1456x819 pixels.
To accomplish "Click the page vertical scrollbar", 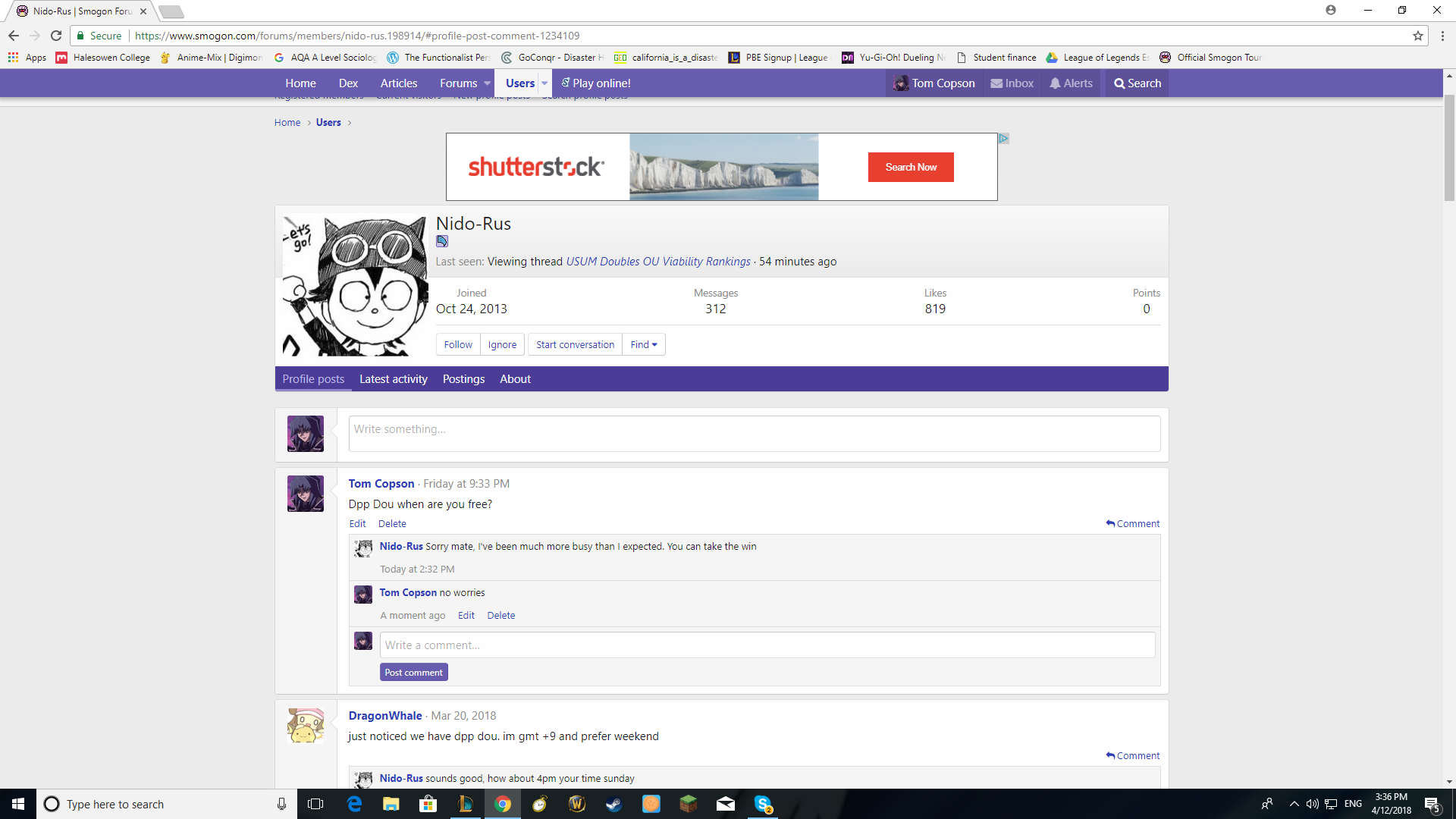I will 1449,147.
